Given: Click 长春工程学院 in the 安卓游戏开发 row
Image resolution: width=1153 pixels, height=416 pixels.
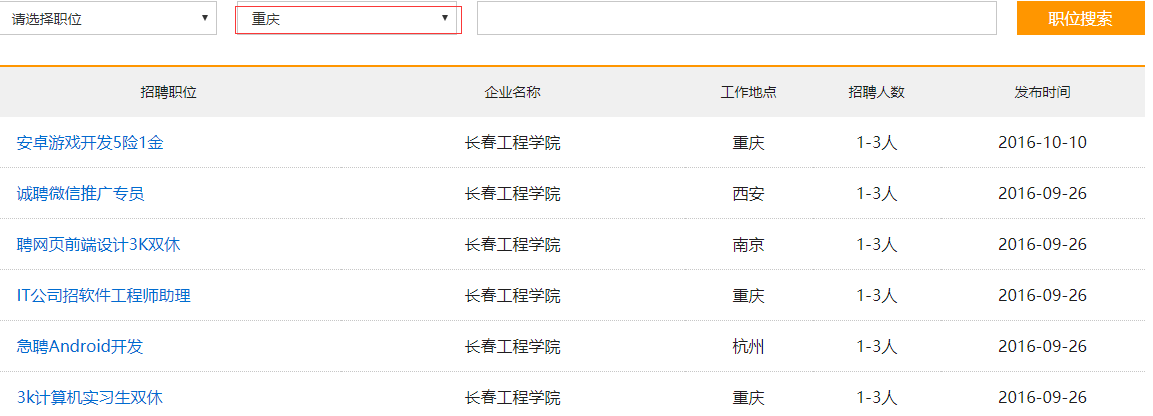Looking at the screenshot, I should (513, 142).
